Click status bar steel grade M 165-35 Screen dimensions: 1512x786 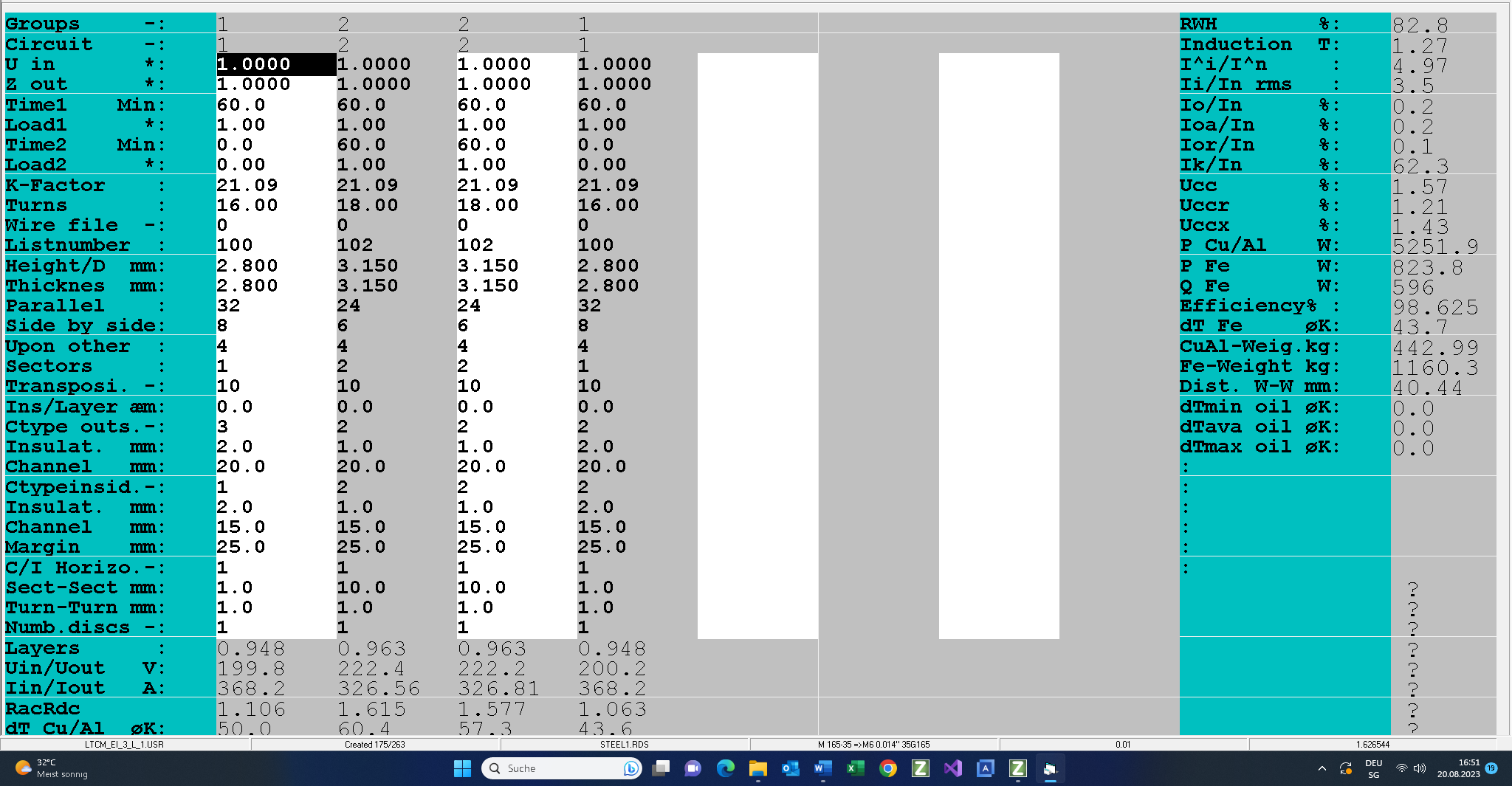[874, 744]
